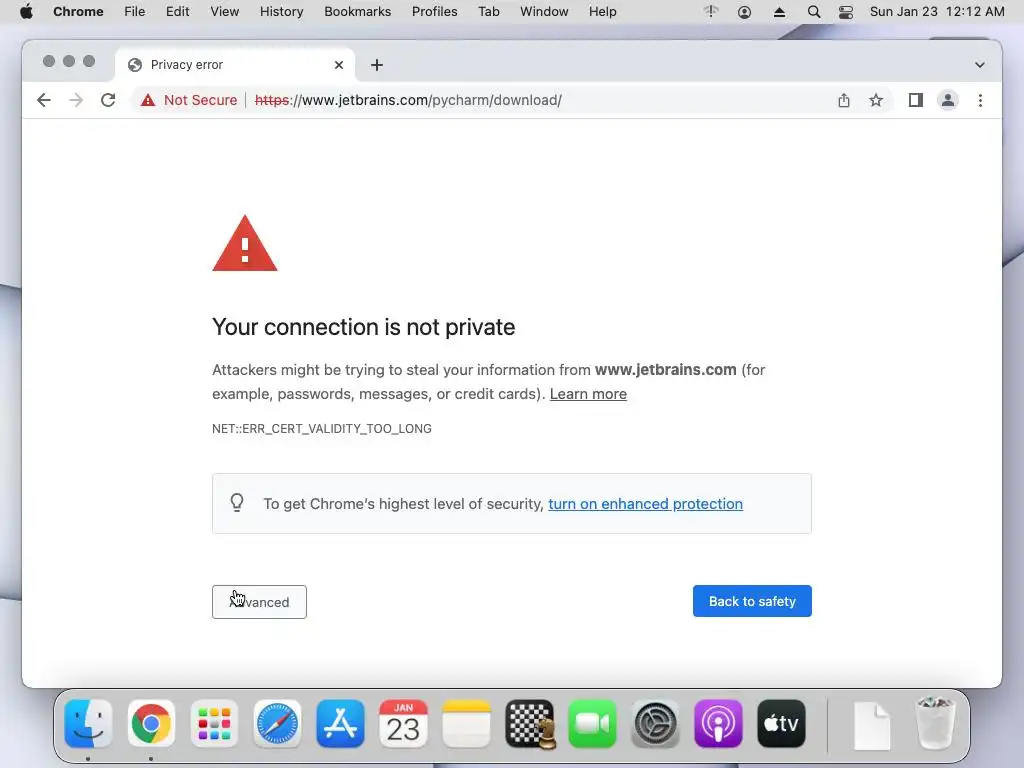Click the user account icon in menu bar
The image size is (1024, 768).
[744, 12]
